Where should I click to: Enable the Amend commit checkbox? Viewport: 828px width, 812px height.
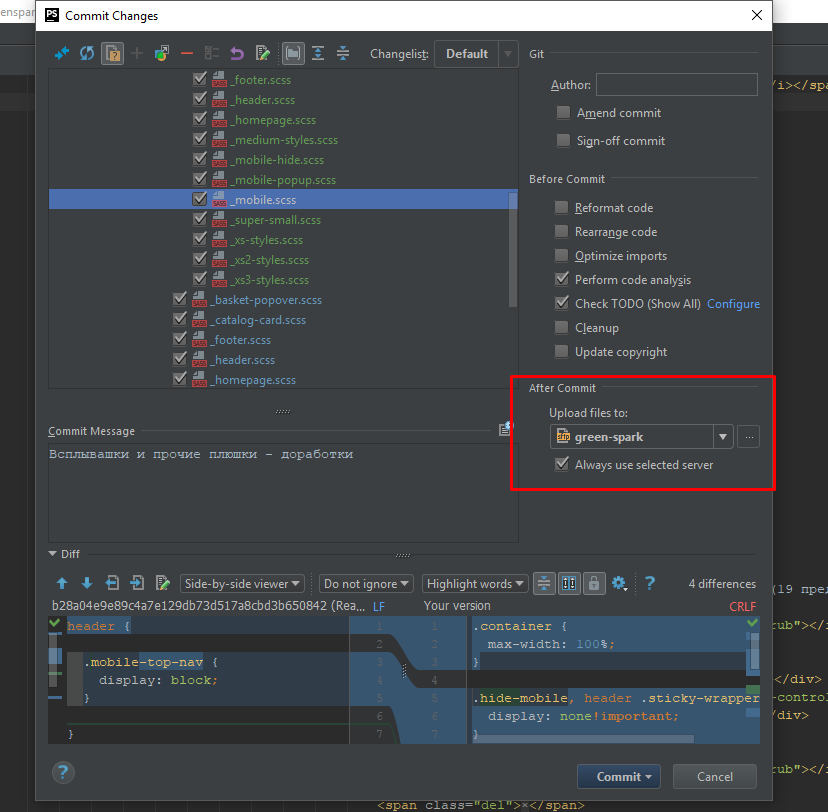pos(564,113)
